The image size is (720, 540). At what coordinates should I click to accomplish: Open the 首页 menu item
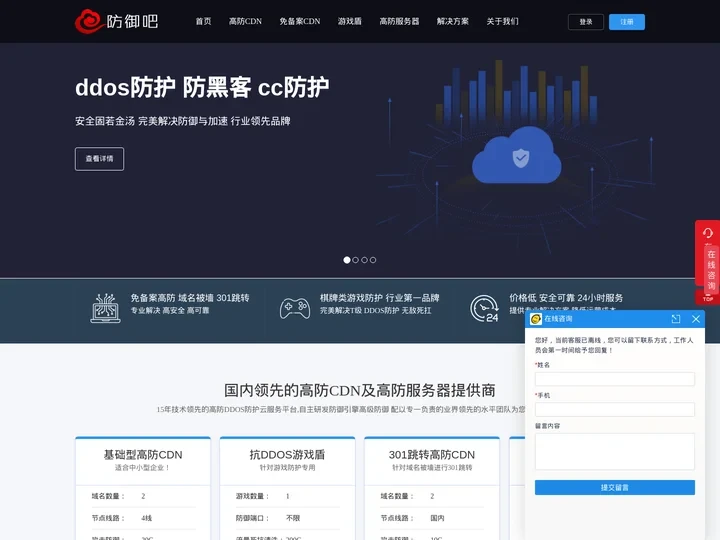[203, 21]
